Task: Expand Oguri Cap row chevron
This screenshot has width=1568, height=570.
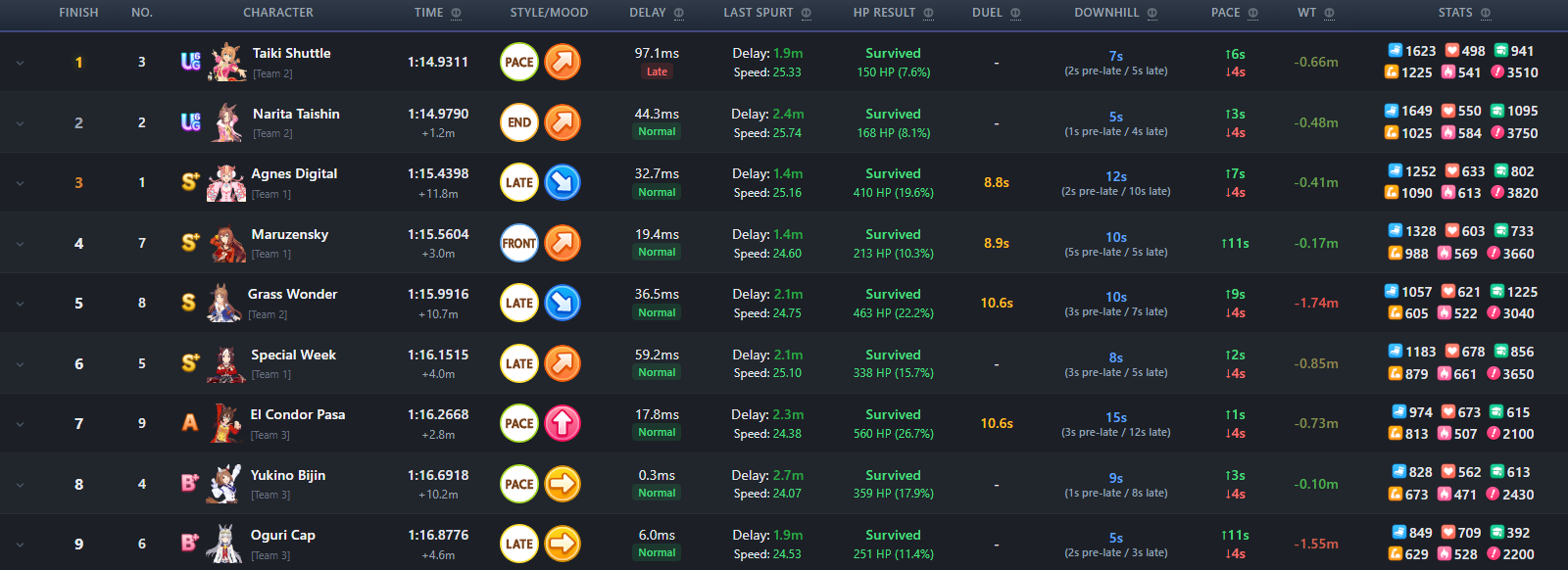Action: [20, 545]
